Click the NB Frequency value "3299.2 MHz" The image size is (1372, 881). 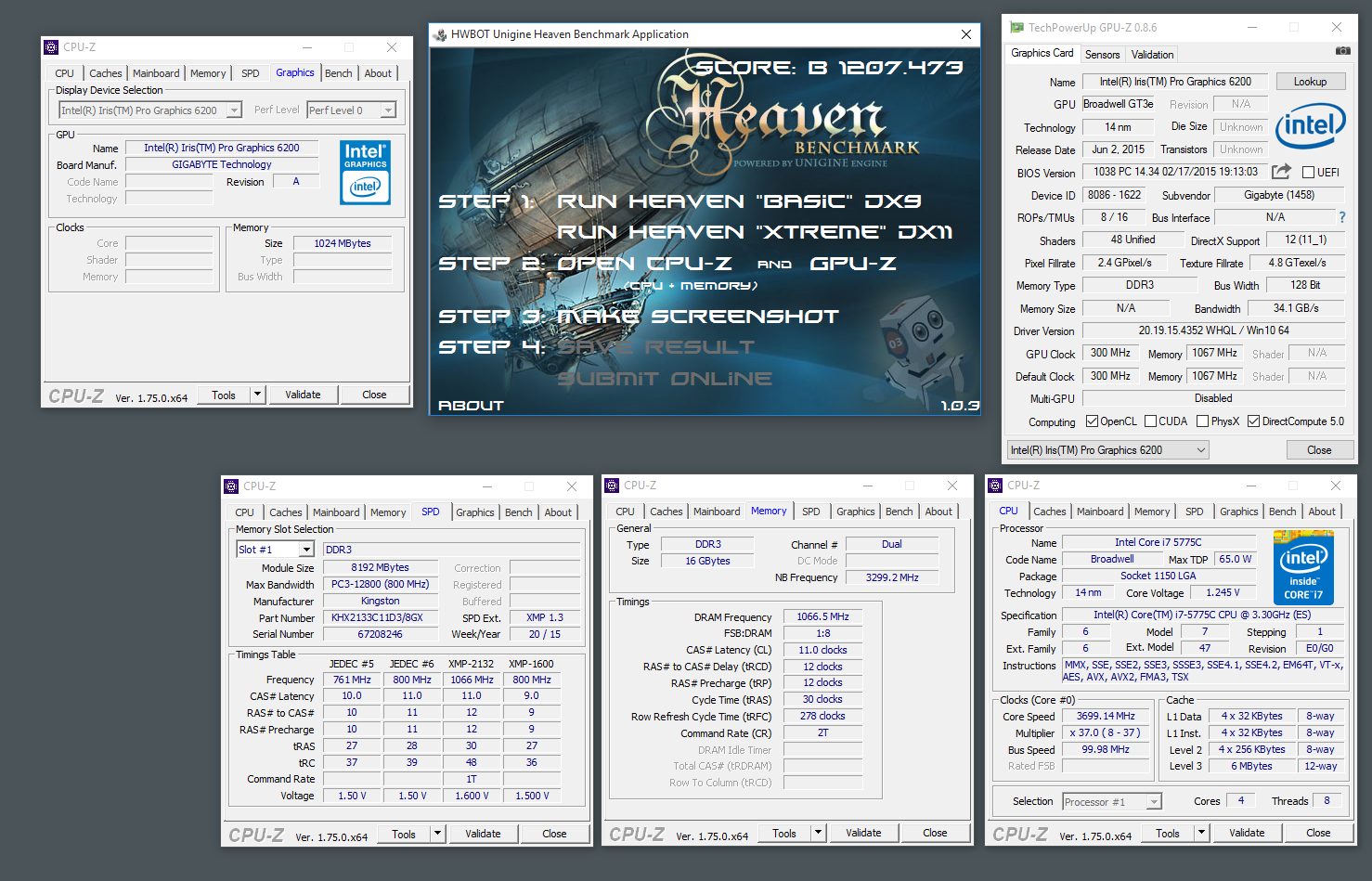click(x=892, y=577)
